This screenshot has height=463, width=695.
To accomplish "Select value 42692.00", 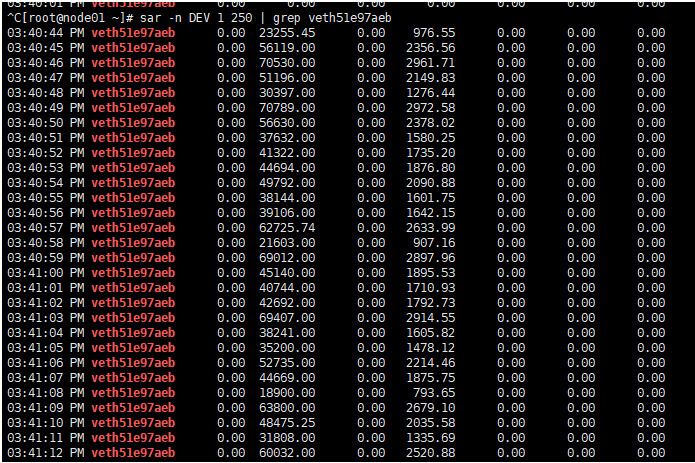I will [x=287, y=303].
